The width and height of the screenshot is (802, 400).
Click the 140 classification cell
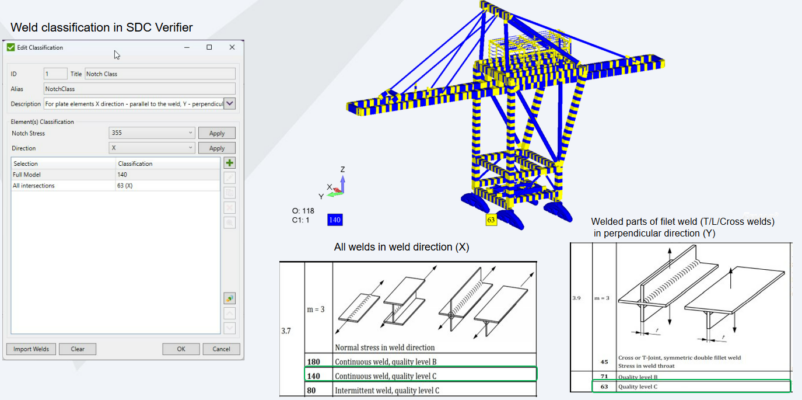pyautogui.click(x=168, y=174)
